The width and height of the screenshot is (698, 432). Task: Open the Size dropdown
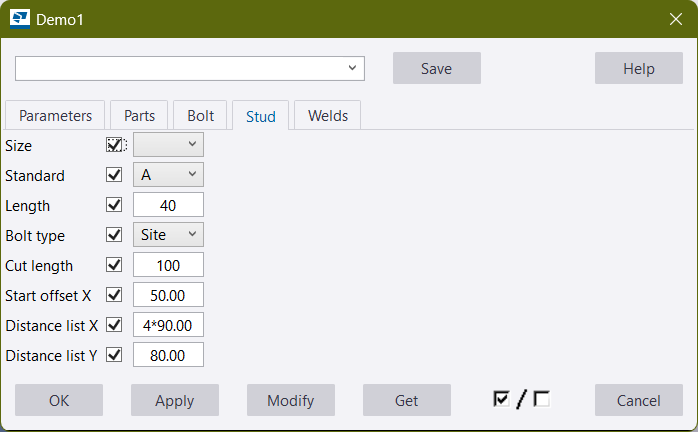[168, 144]
